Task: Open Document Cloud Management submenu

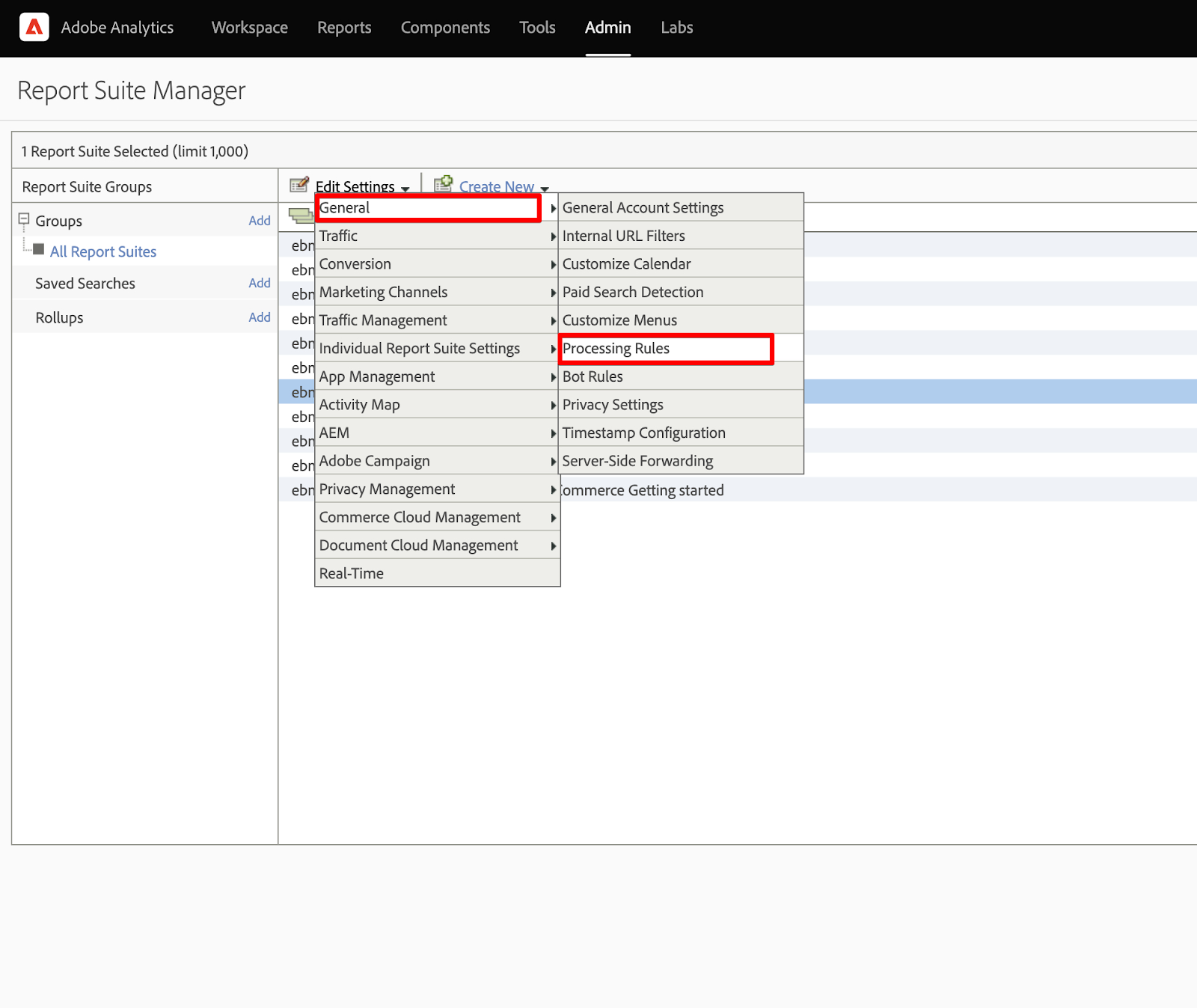Action: point(438,546)
